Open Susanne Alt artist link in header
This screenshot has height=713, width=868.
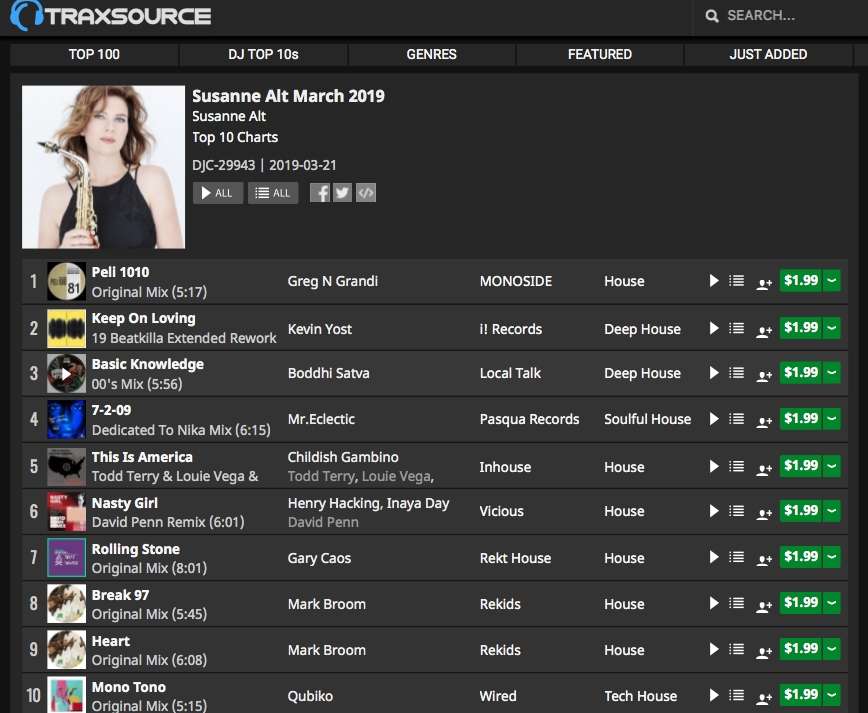click(x=229, y=116)
